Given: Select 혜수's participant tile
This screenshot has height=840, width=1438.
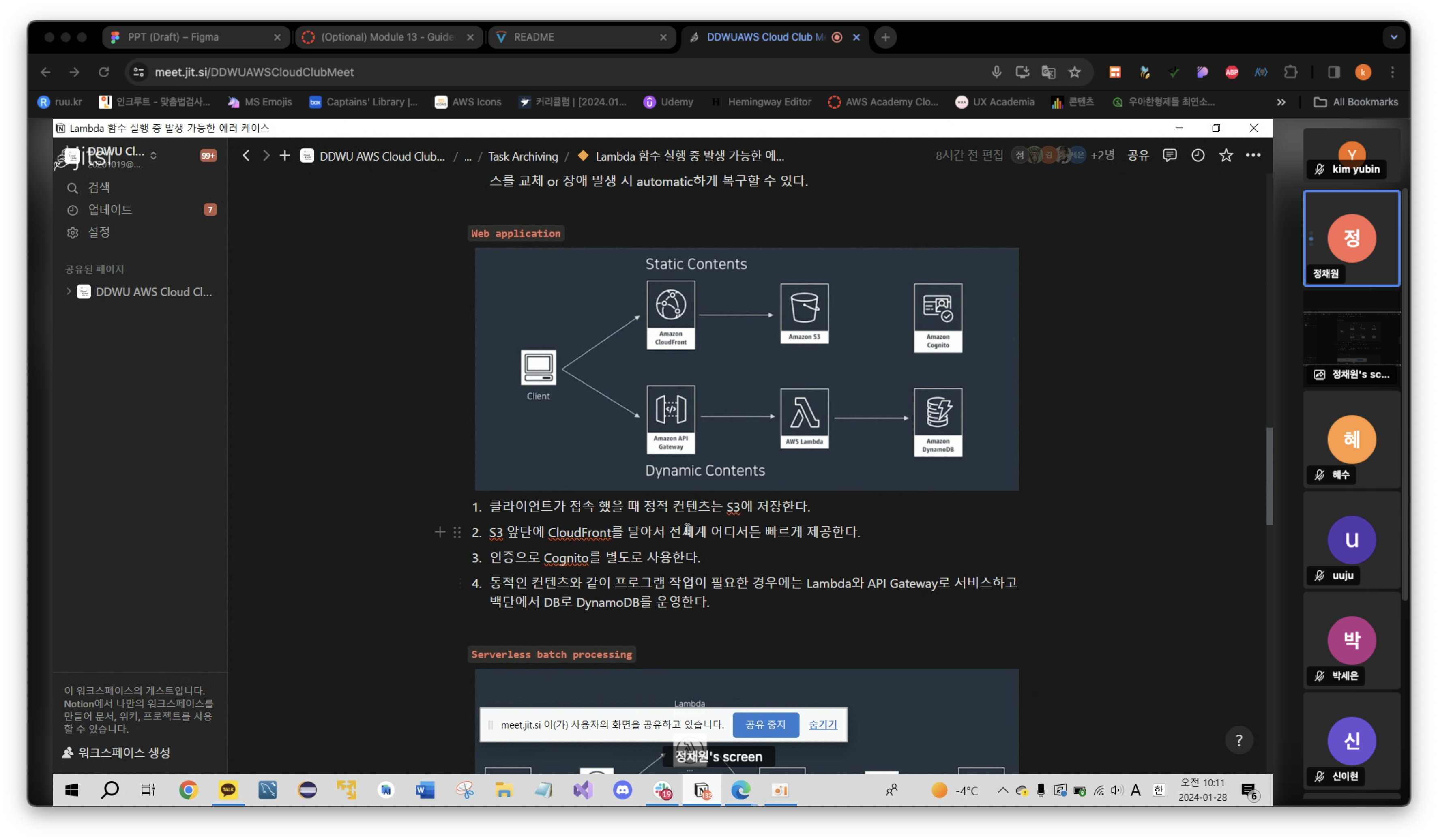Looking at the screenshot, I should pyautogui.click(x=1352, y=439).
